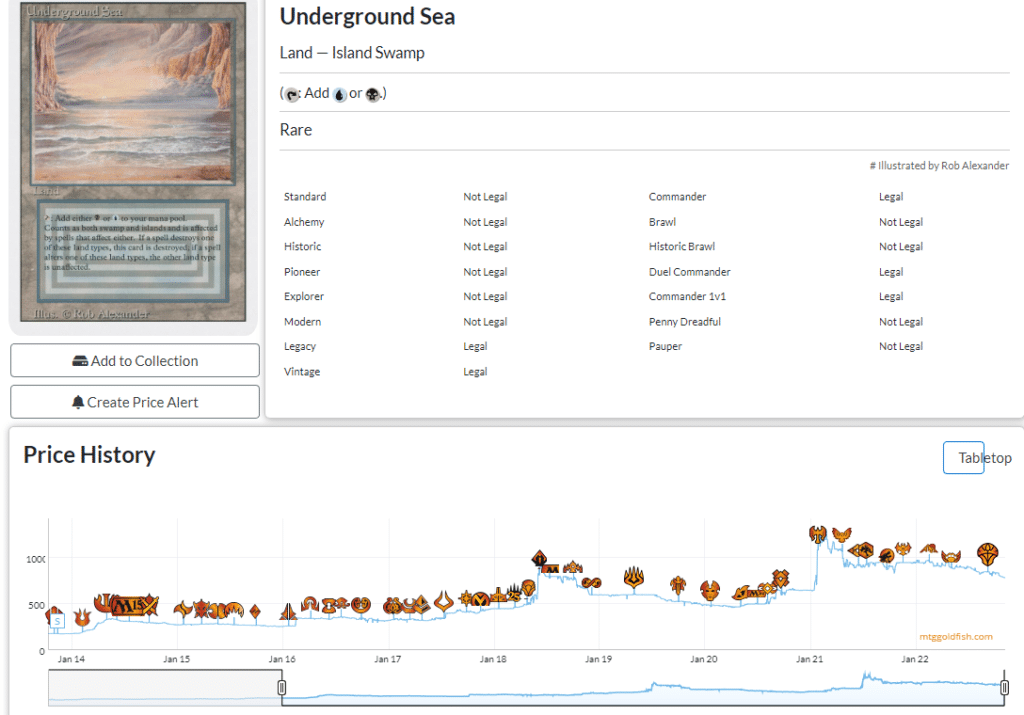
Task: Click the blue mana symbol in the card text
Action: [339, 94]
